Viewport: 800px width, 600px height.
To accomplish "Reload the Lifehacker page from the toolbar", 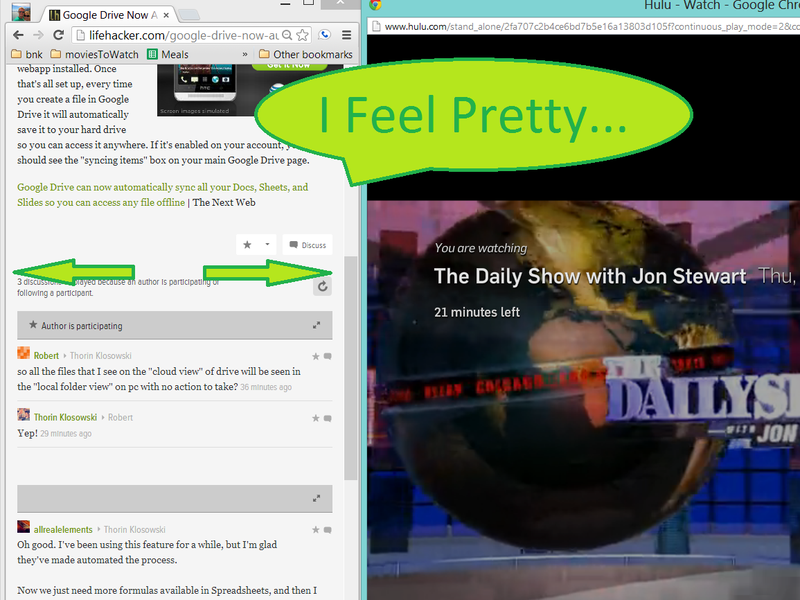I will point(59,35).
